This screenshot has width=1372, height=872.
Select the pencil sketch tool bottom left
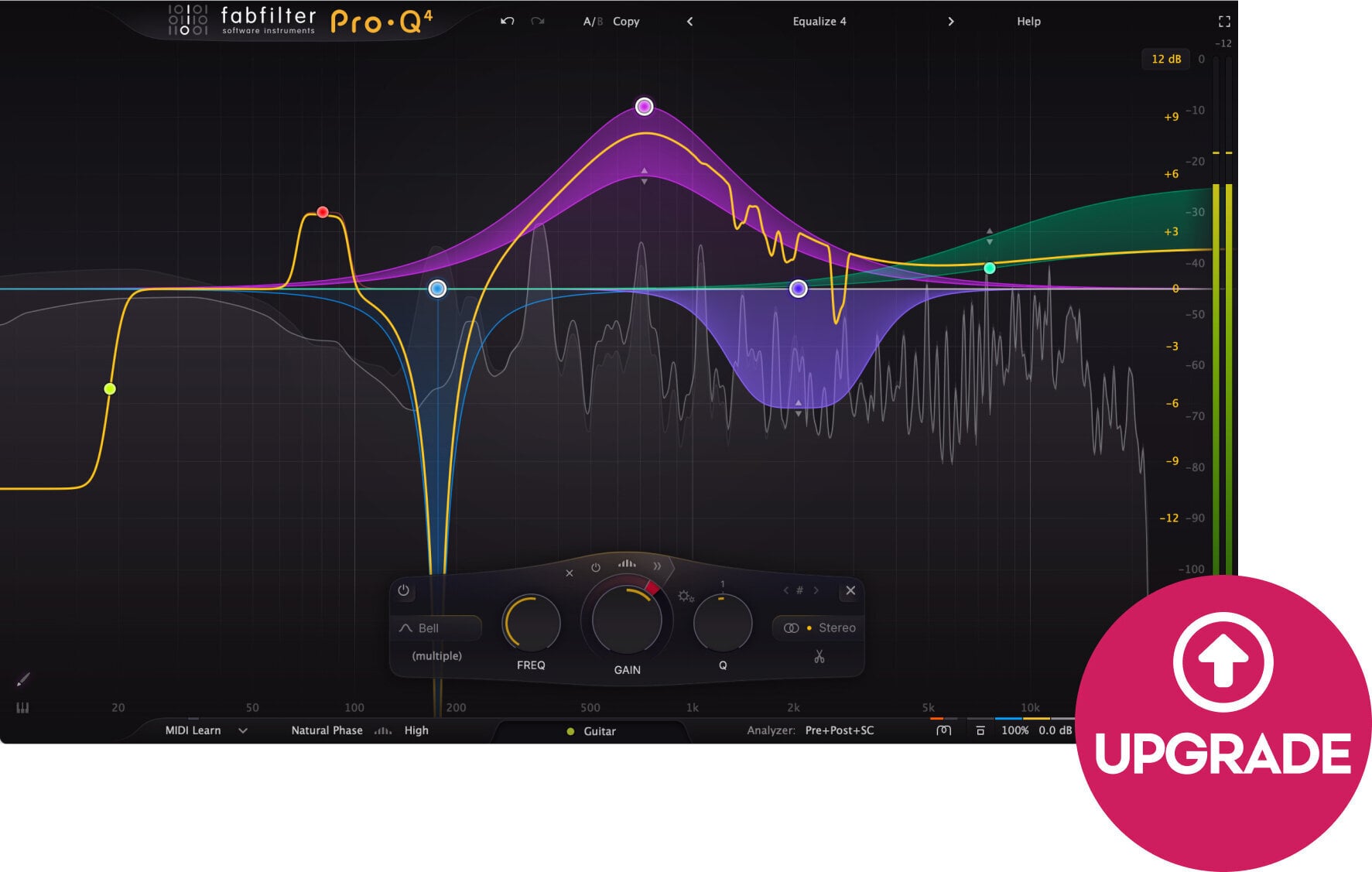pos(25,677)
